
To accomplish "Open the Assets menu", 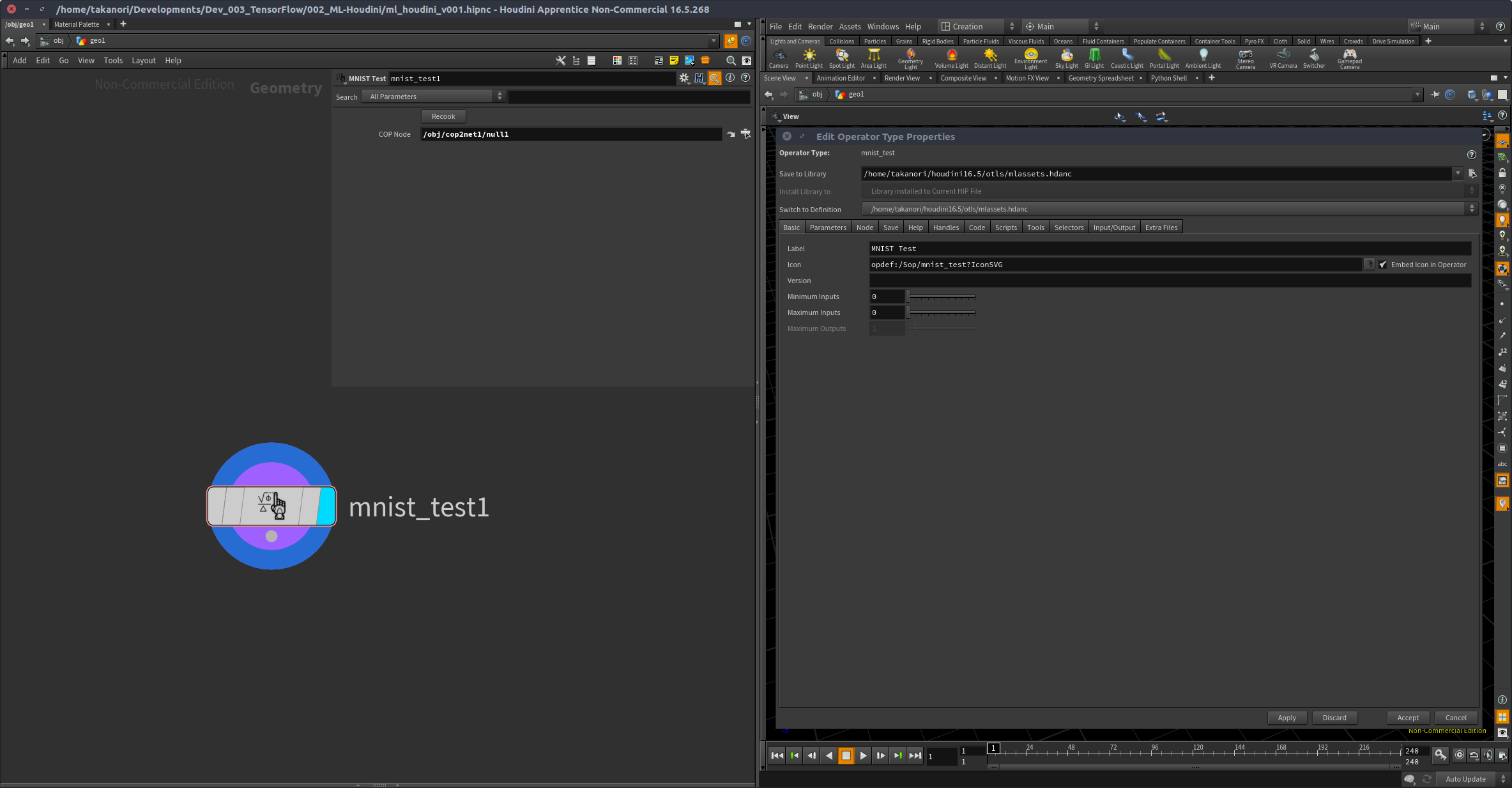I will [850, 26].
